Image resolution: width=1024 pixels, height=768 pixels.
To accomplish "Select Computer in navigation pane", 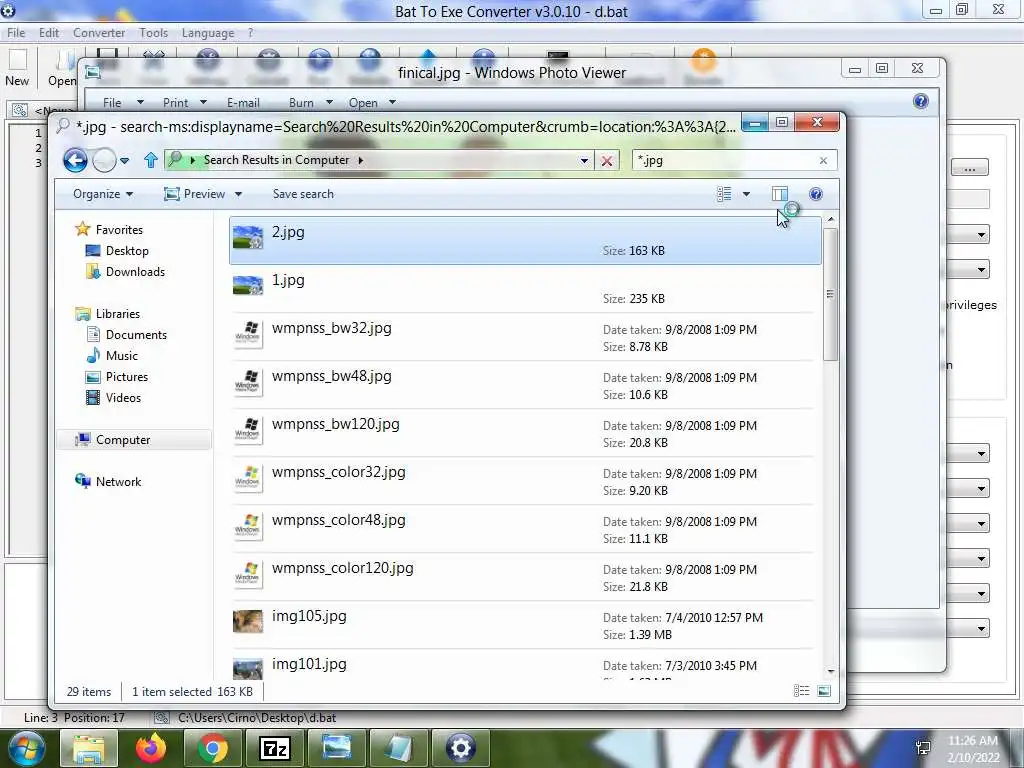I will 134,440.
